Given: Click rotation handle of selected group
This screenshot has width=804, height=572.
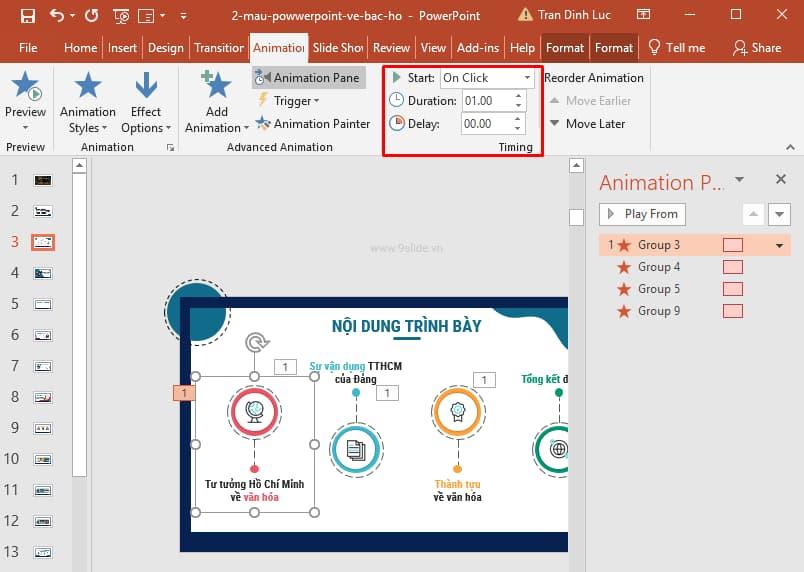Looking at the screenshot, I should click(x=256, y=342).
